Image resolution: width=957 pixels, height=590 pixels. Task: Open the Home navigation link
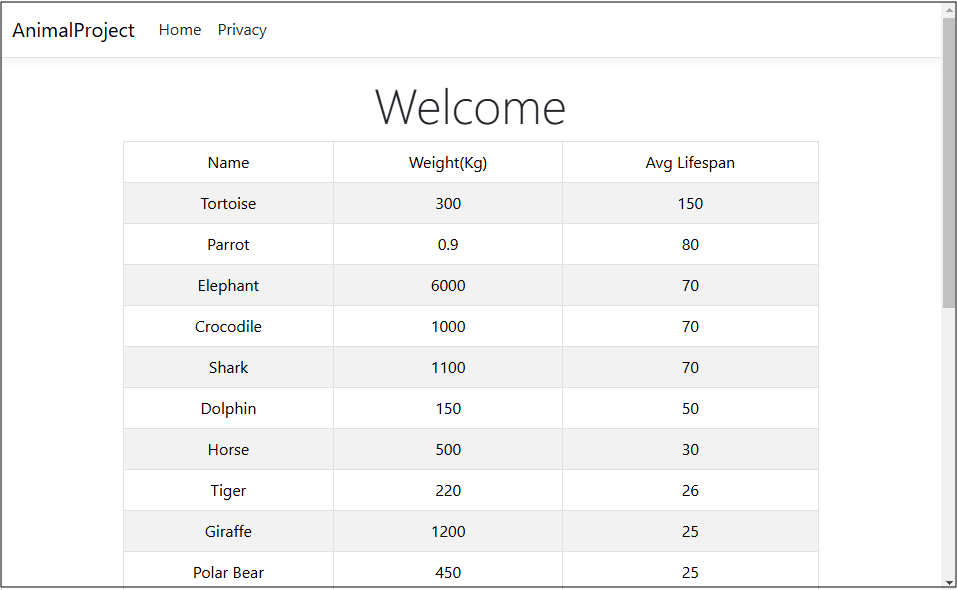click(x=179, y=30)
